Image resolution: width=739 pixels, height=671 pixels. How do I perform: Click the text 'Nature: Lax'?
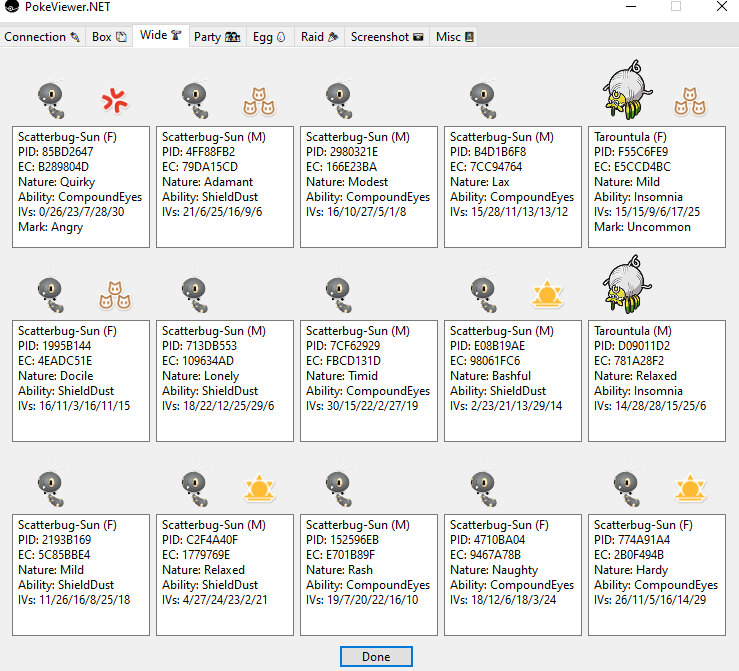480,182
